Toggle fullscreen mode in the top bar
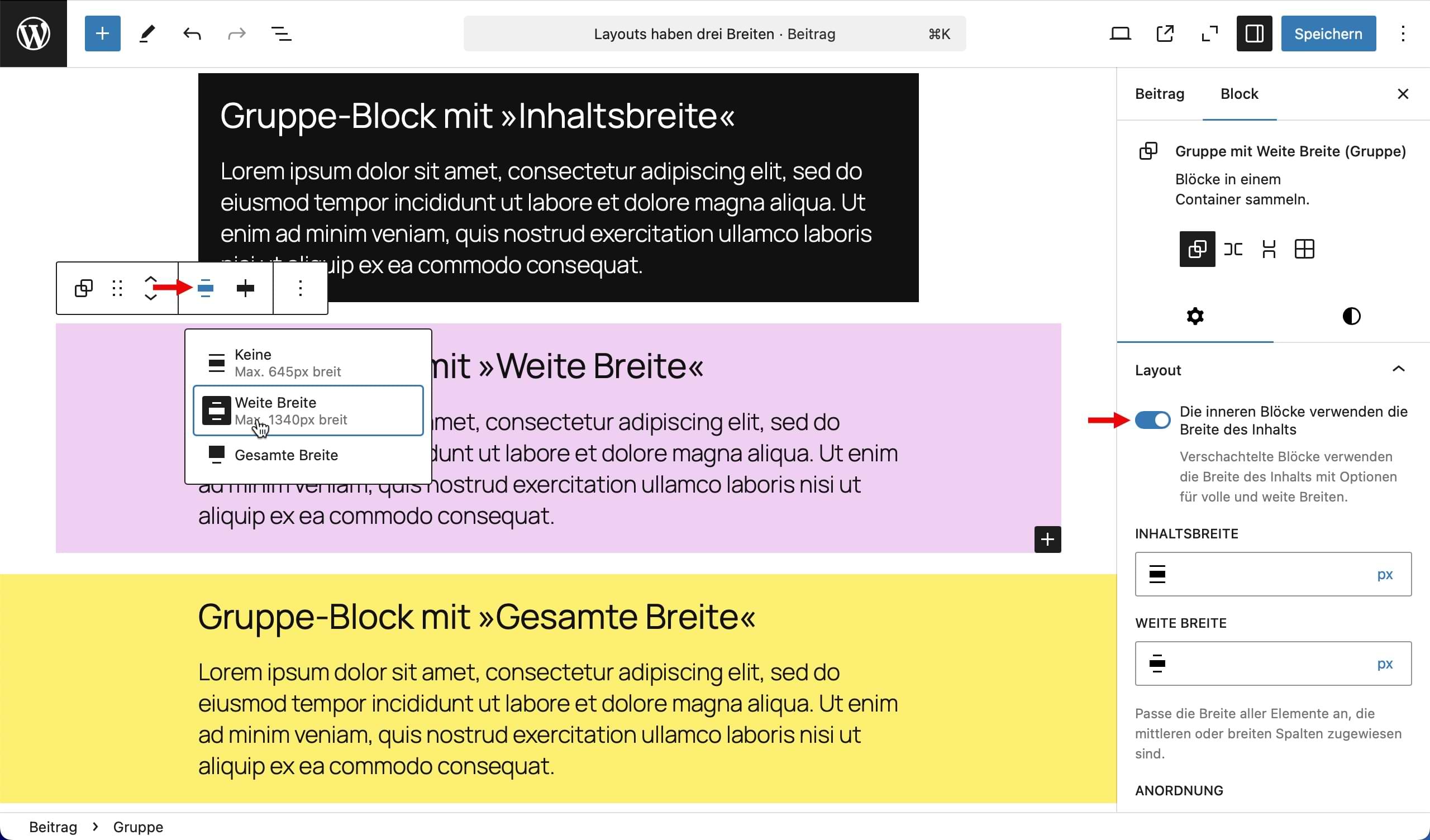Viewport: 1430px width, 840px height. click(1209, 34)
